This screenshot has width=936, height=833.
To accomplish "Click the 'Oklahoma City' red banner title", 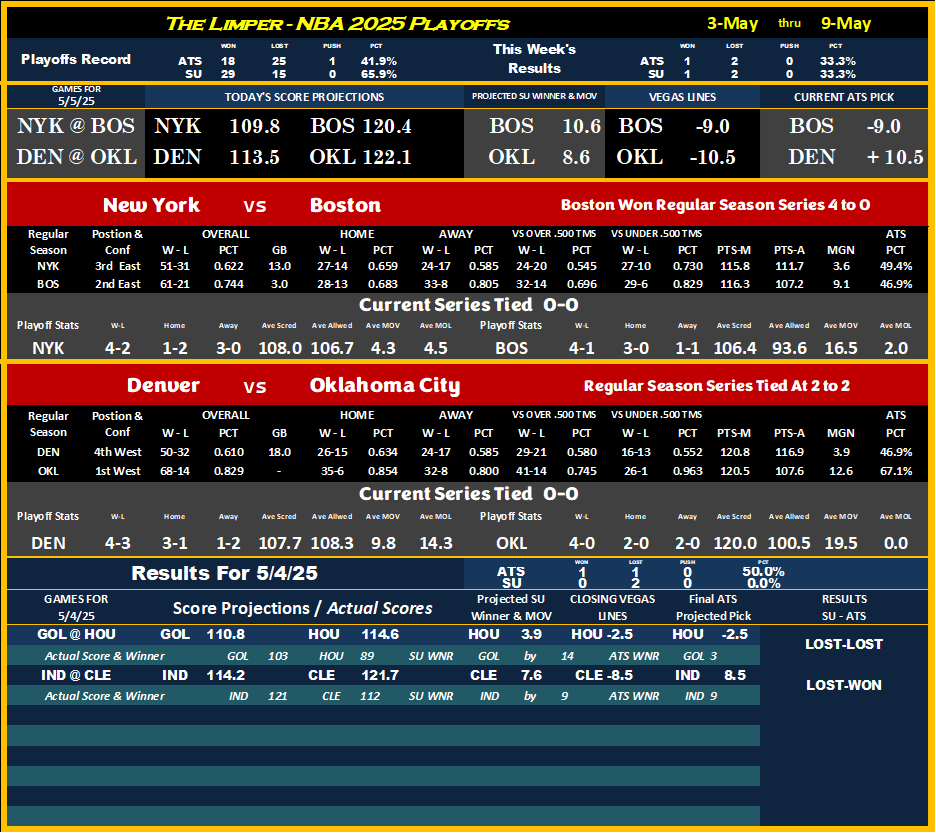I will tap(384, 385).
